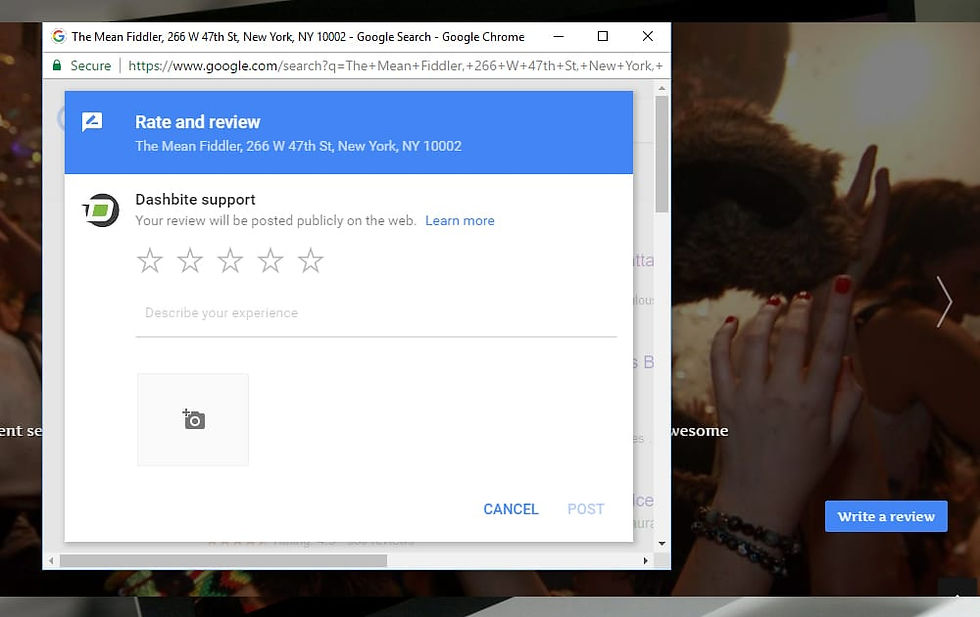
Task: Add a photo with the camera icon
Action: click(193, 419)
